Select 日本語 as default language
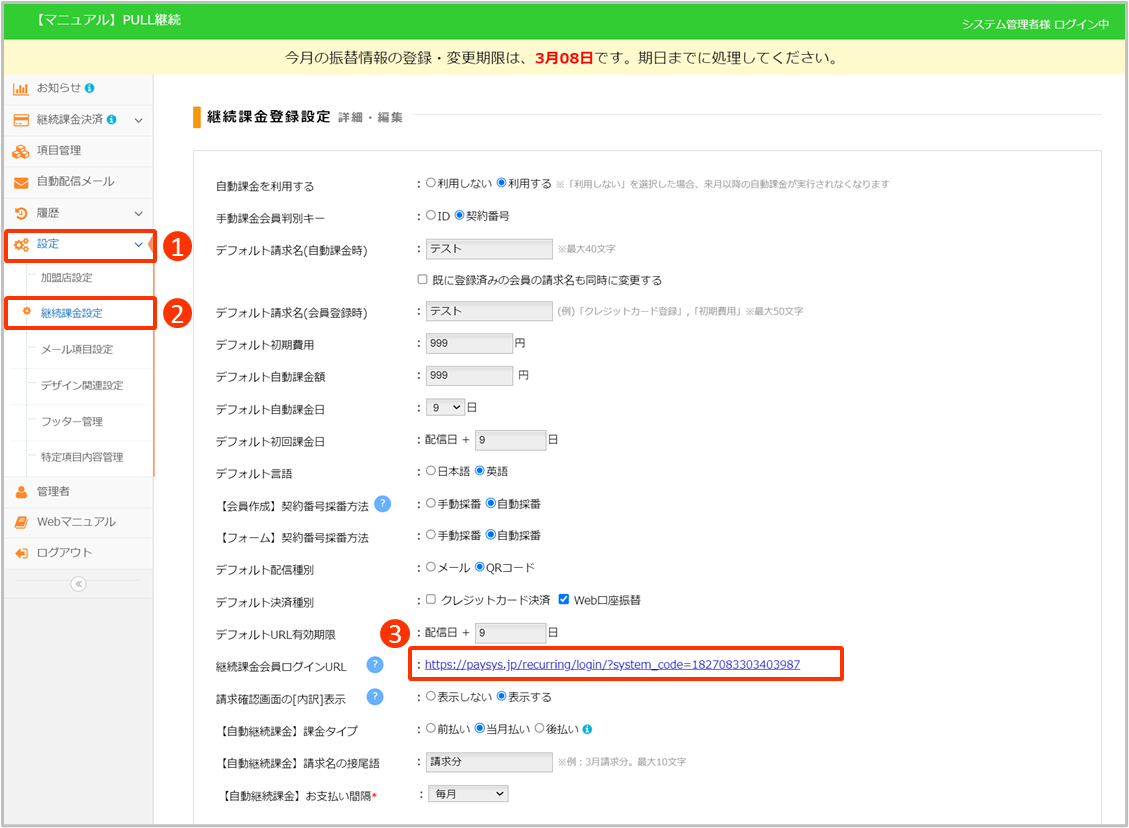 (x=431, y=471)
